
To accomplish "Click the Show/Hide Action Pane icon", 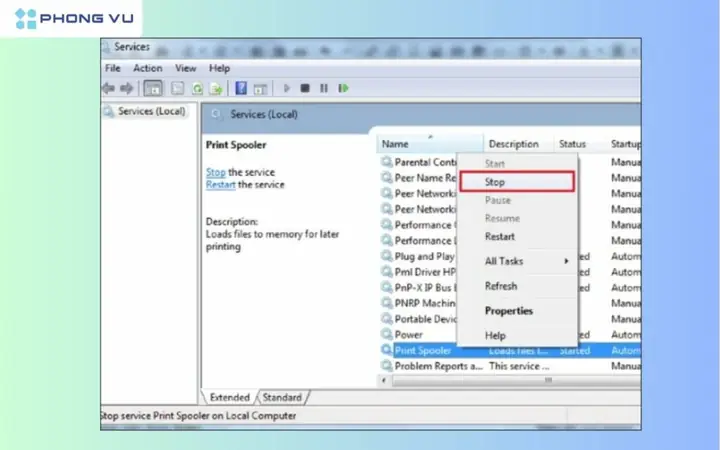I will 260,89.
